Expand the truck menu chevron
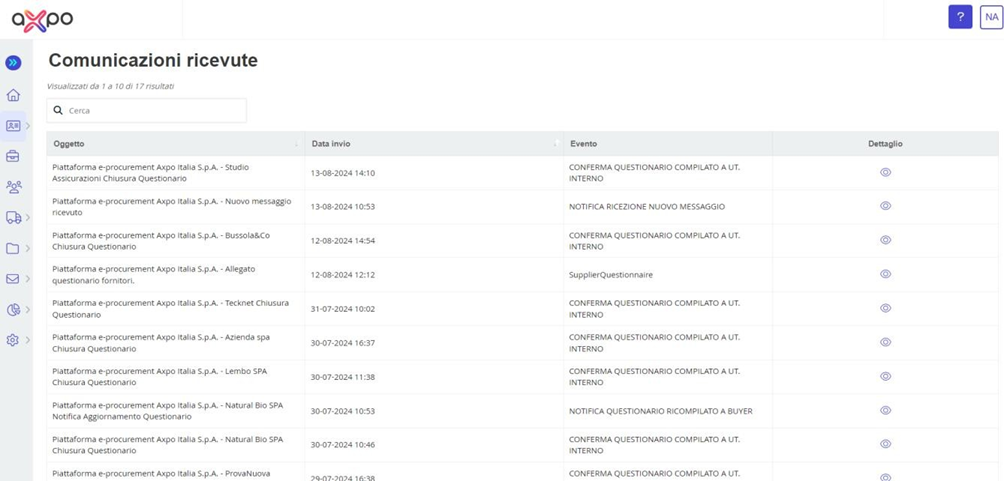 pyautogui.click(x=28, y=217)
